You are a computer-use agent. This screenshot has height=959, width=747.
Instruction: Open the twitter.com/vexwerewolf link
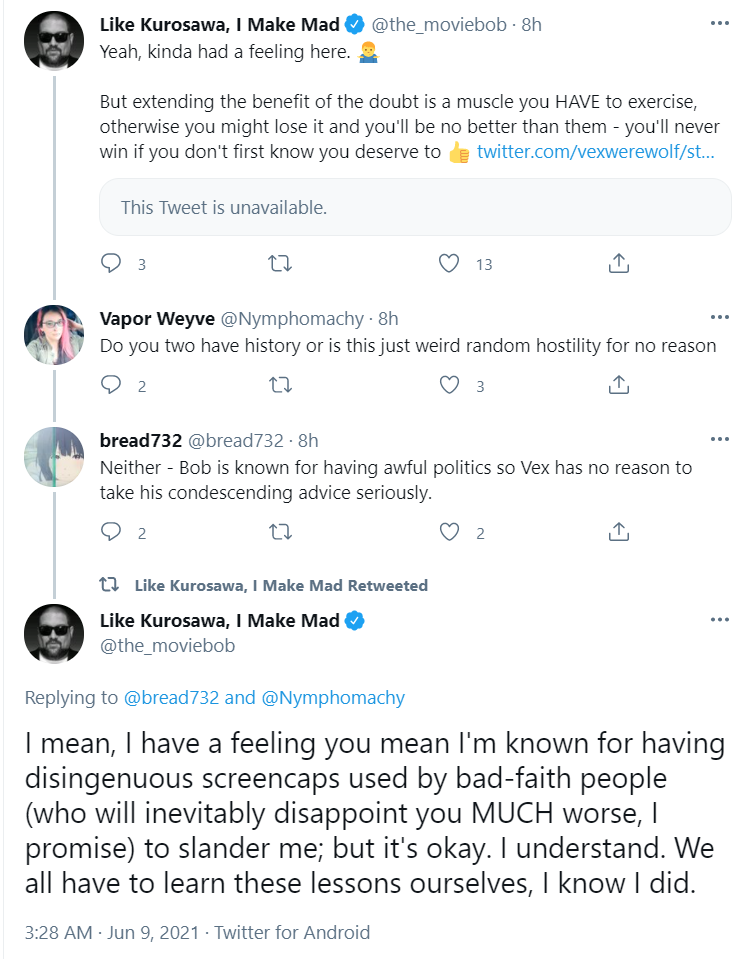click(595, 152)
